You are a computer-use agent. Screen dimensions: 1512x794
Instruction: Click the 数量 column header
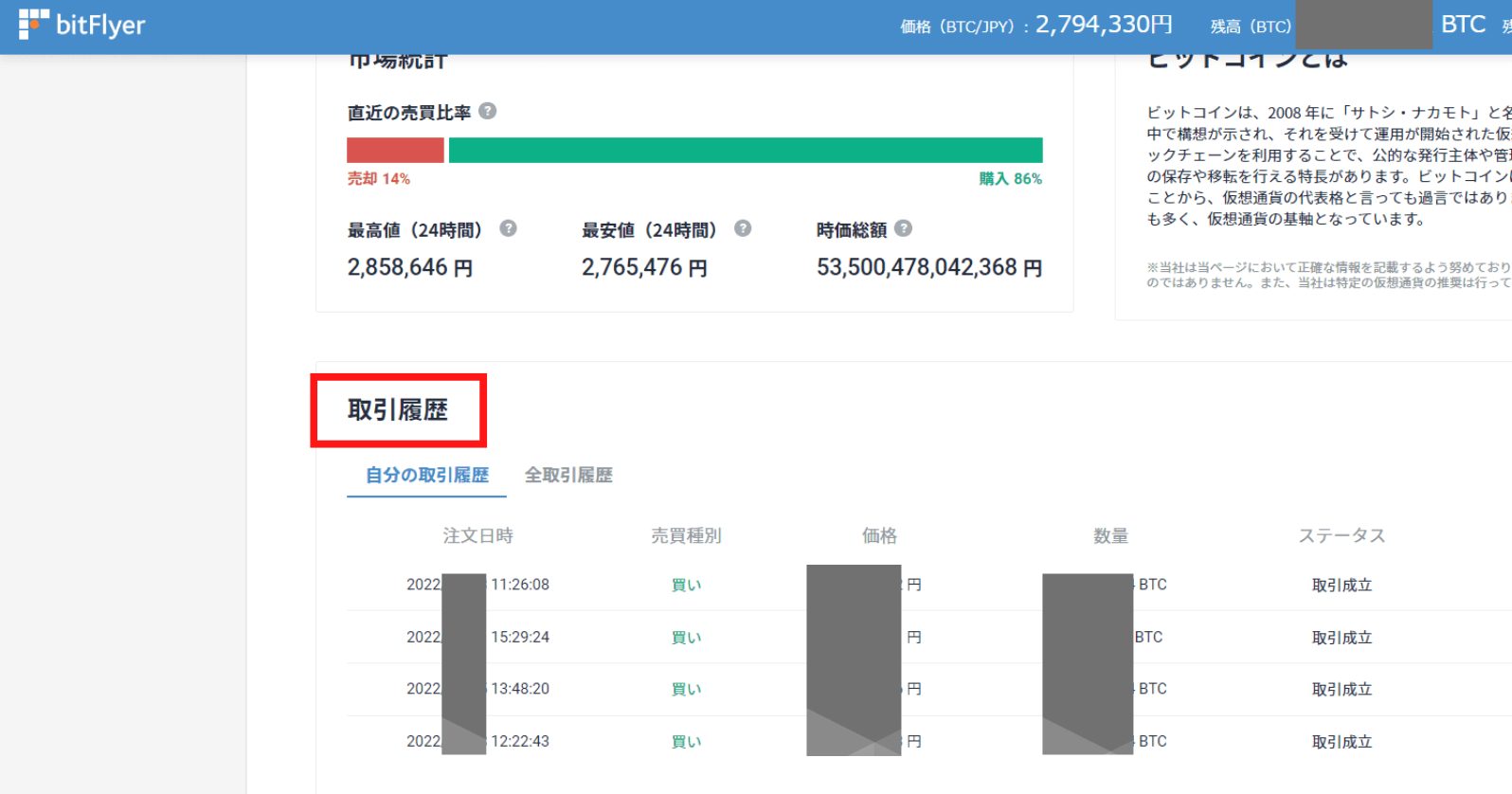(x=1110, y=536)
